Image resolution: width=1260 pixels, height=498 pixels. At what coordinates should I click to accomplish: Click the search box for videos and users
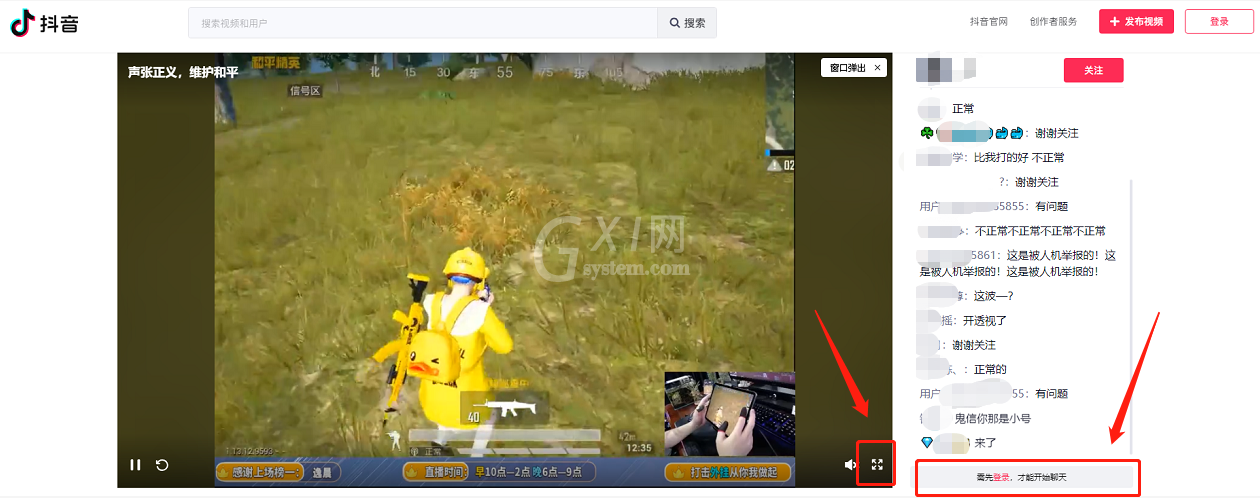(423, 22)
